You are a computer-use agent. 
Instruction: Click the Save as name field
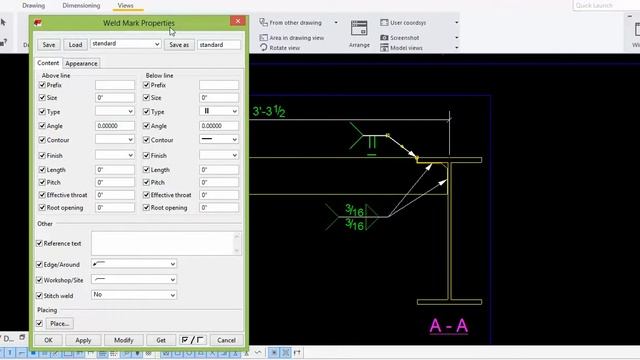[x=219, y=44]
